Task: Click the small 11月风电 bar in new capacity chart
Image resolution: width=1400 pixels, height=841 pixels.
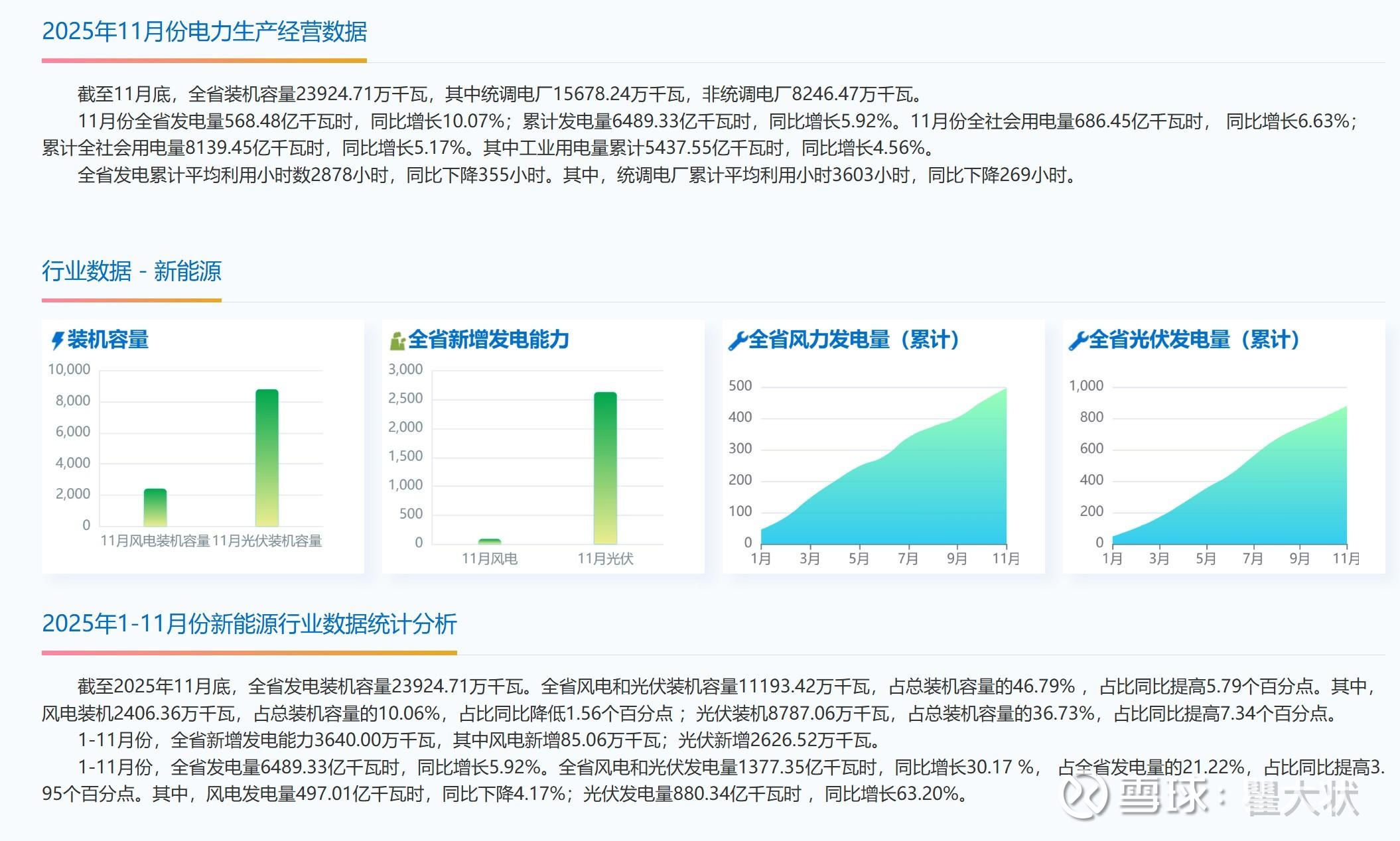Action: click(x=490, y=541)
